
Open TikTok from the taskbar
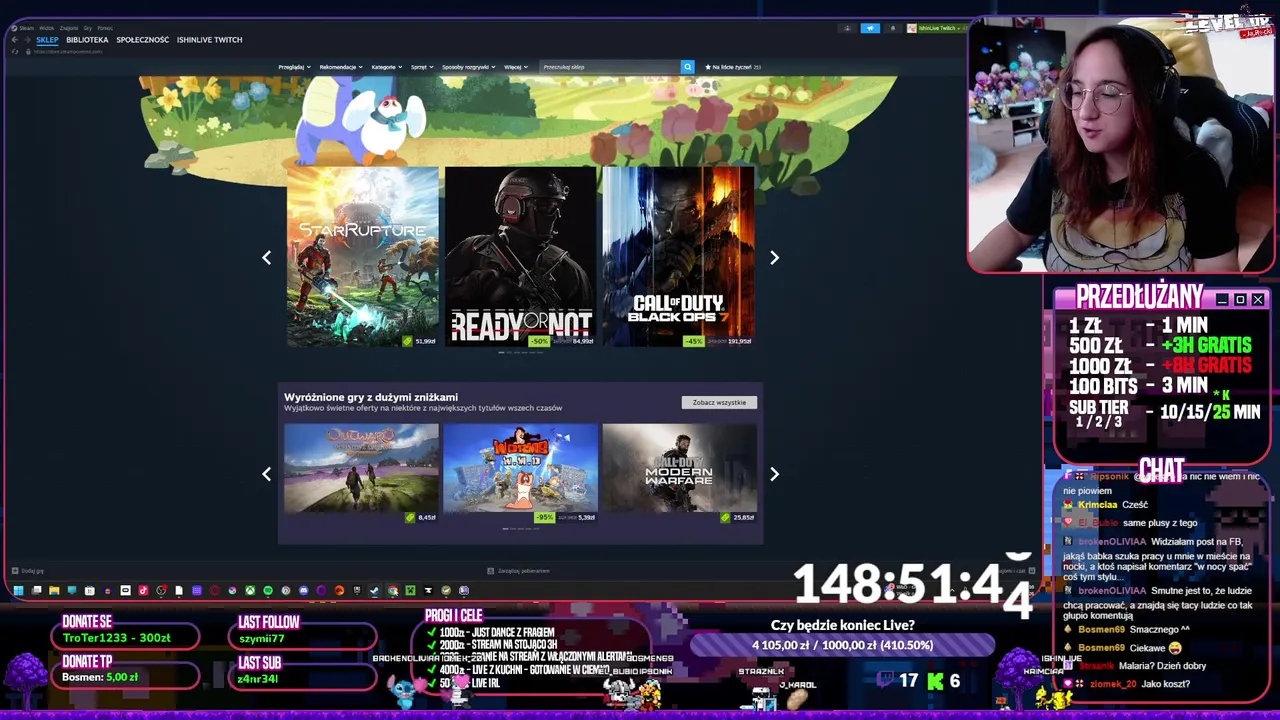pos(143,590)
